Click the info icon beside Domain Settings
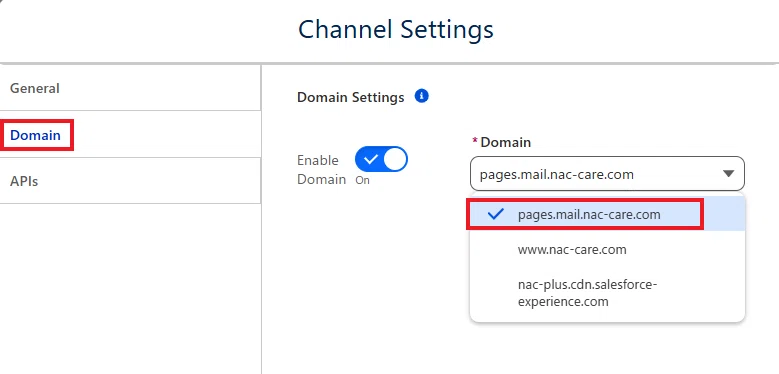This screenshot has height=374, width=779. 421,96
